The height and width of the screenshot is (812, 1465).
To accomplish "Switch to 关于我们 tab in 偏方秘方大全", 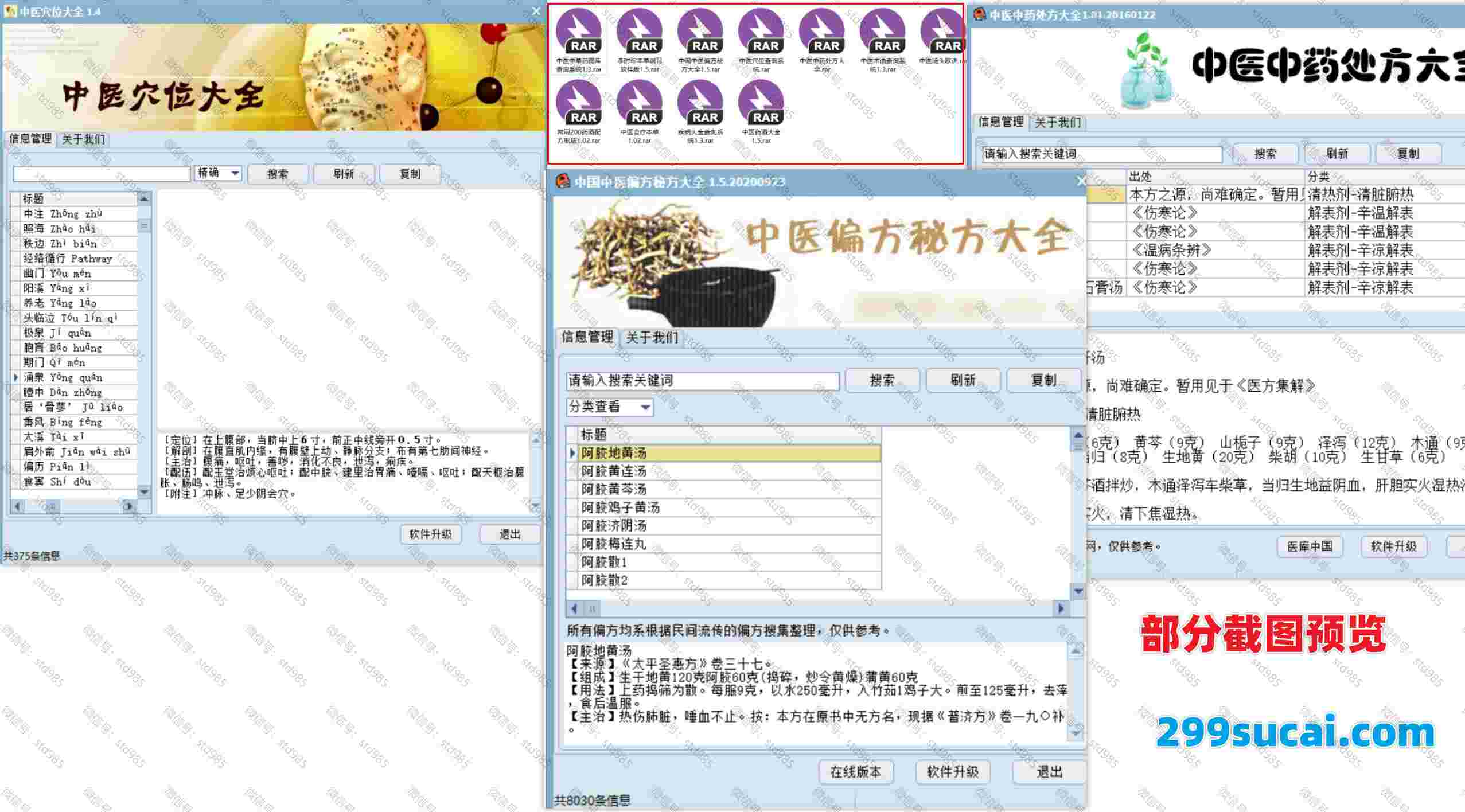I will pyautogui.click(x=652, y=338).
